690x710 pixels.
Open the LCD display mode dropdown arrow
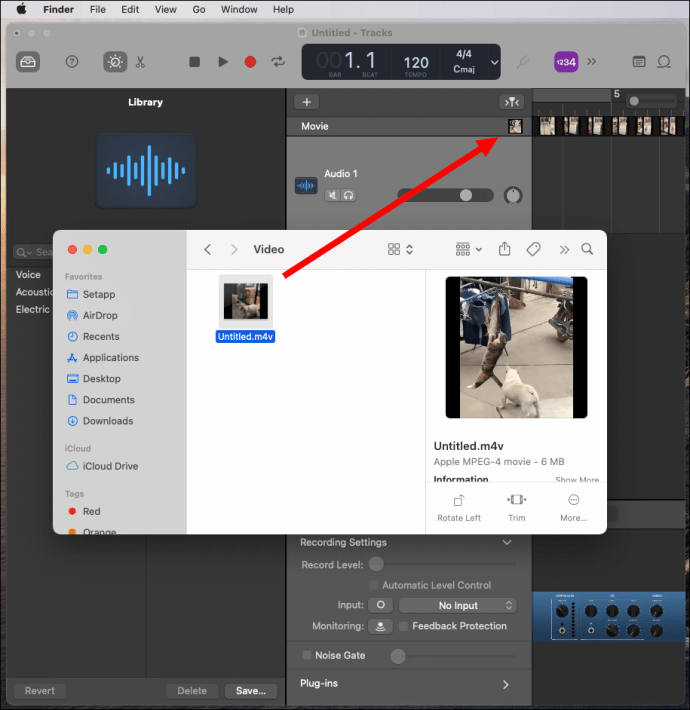tap(494, 62)
